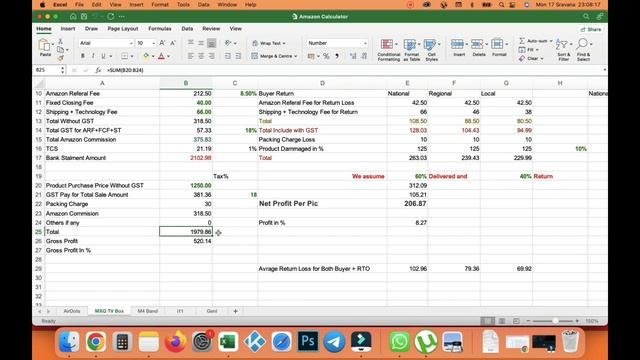Select the AirDots sheet tab
Viewport: 640px width, 360px height.
72,311
